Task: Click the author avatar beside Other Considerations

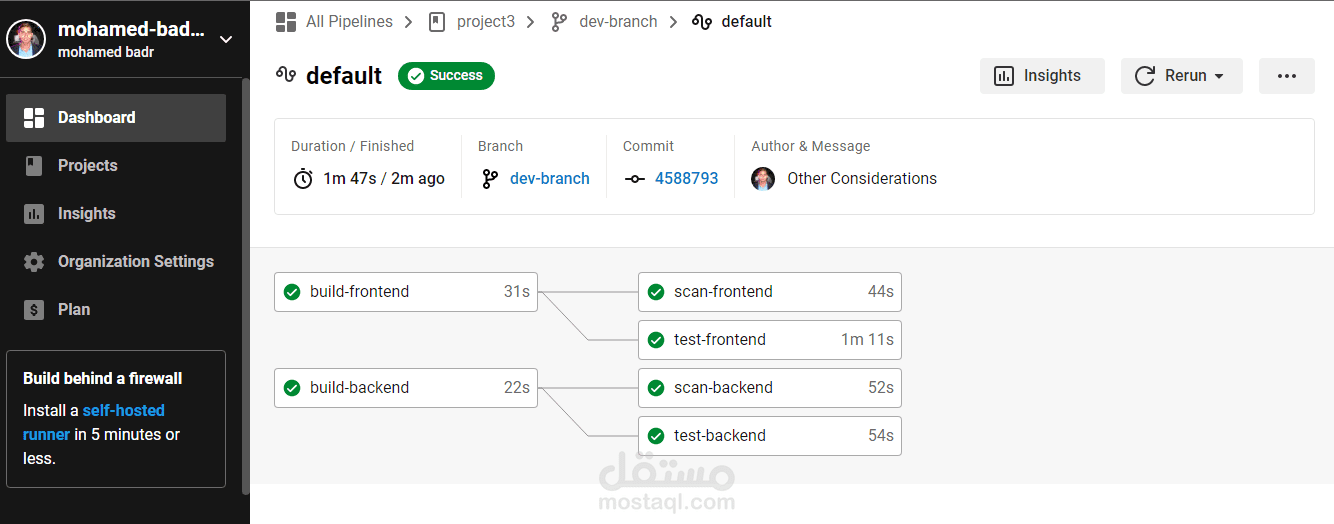Action: (763, 179)
